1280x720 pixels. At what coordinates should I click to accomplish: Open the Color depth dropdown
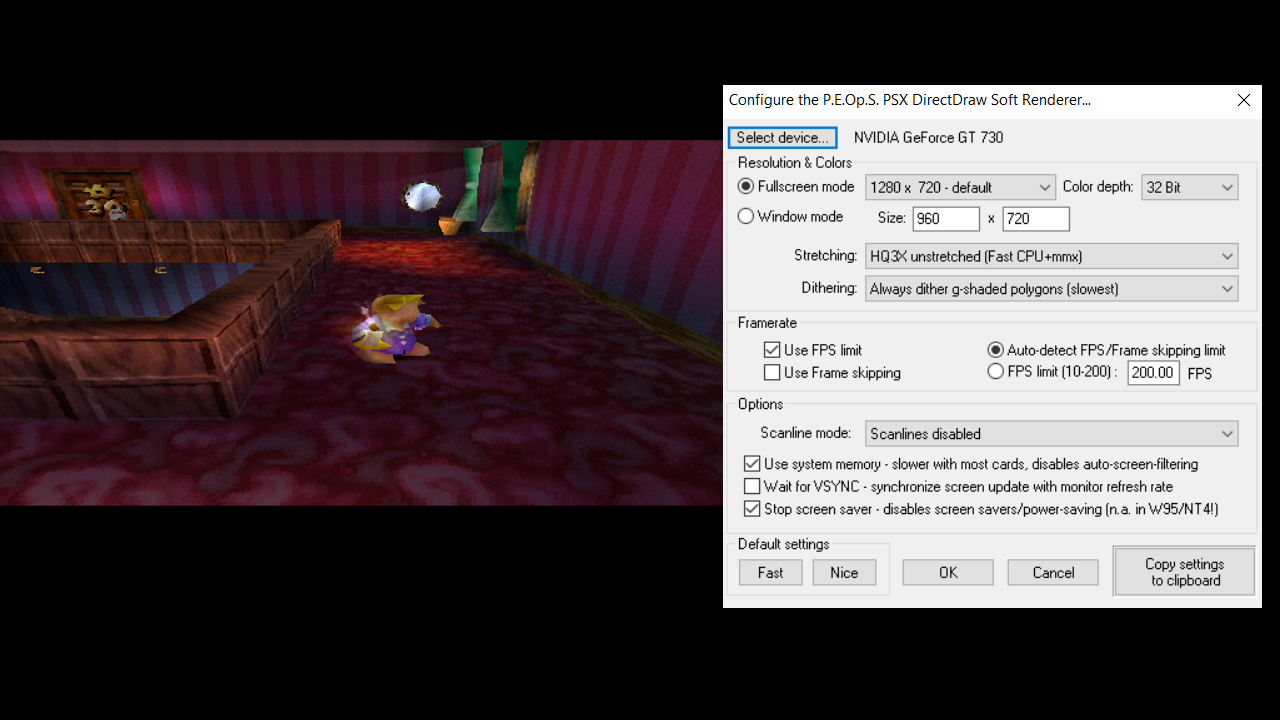coord(1189,187)
